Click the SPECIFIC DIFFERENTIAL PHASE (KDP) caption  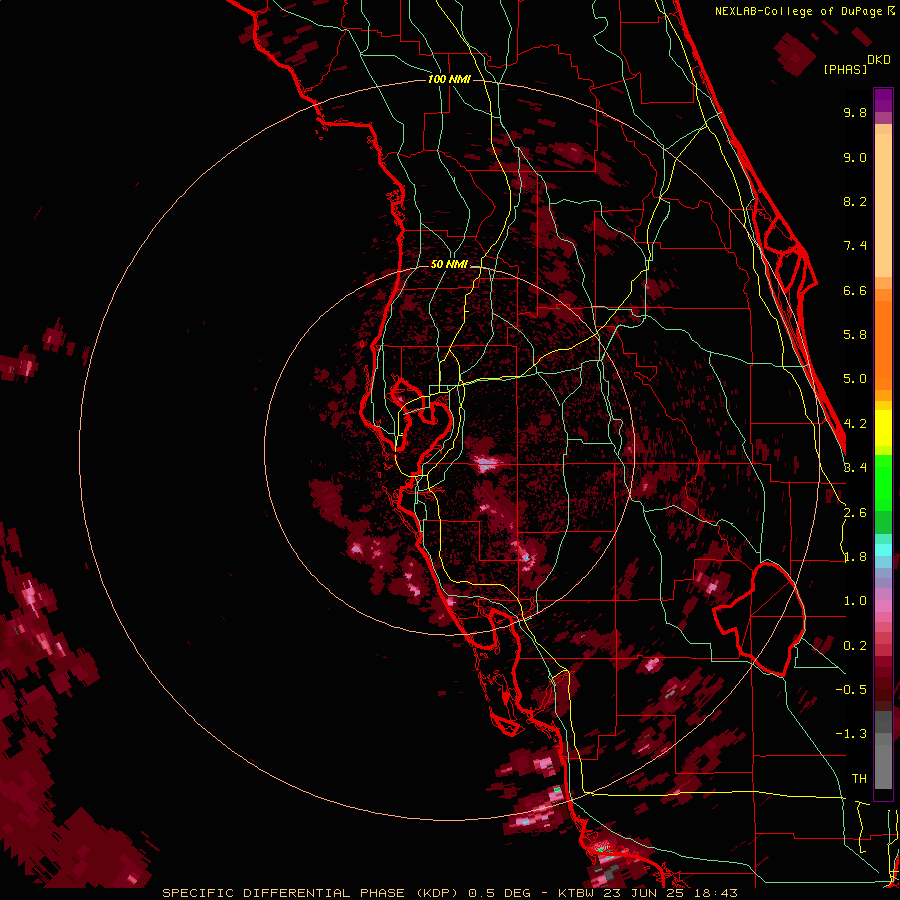[312, 893]
